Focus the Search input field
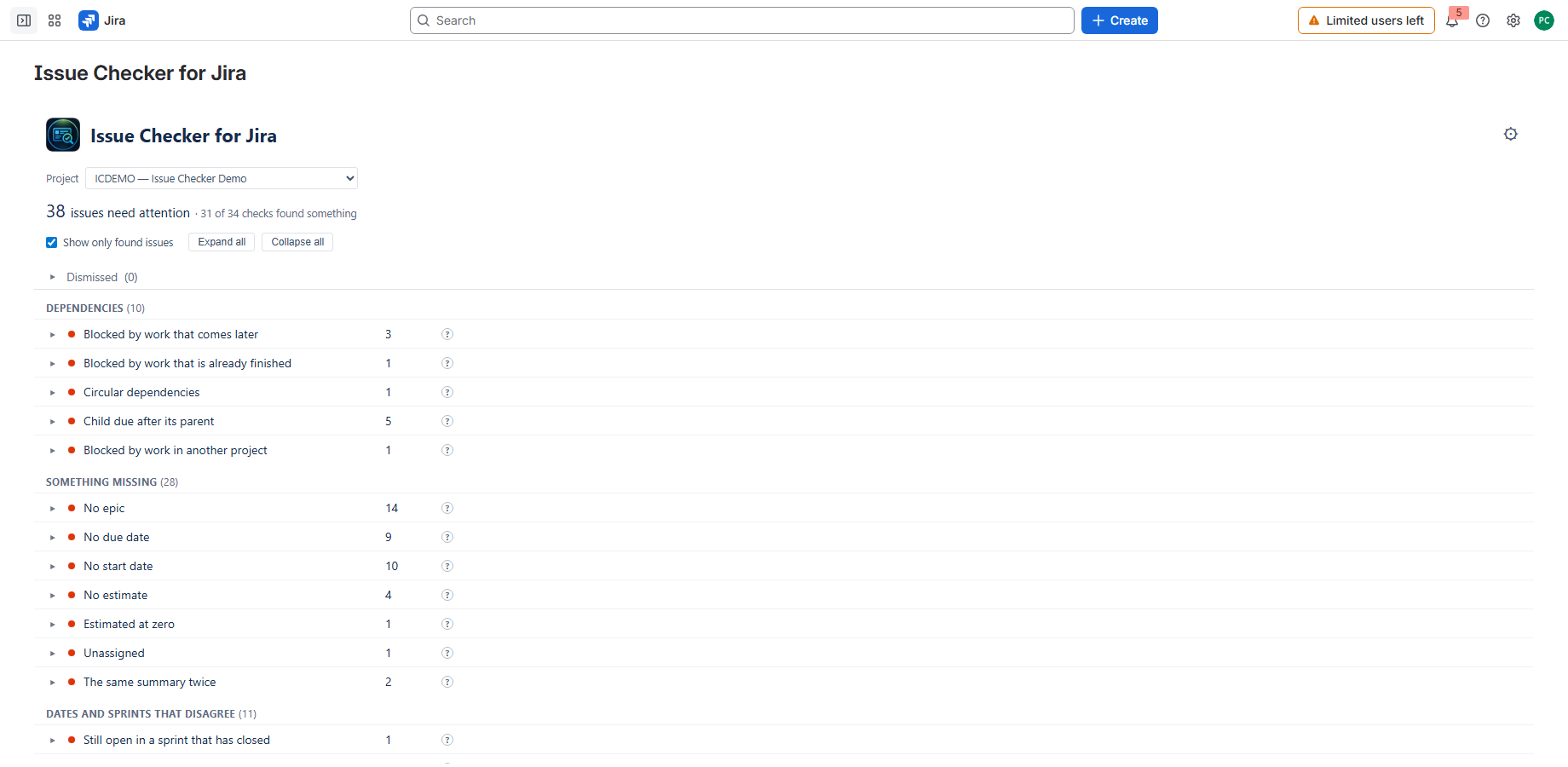1568x767 pixels. (x=741, y=20)
